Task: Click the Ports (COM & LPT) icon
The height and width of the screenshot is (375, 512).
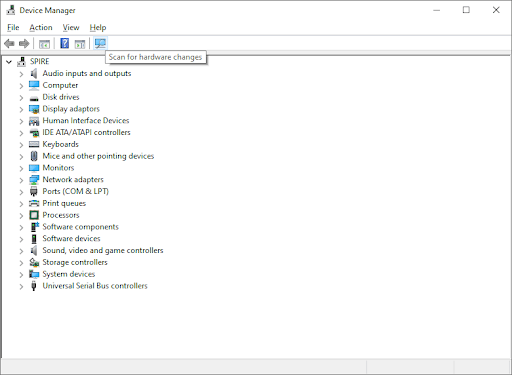Action: 34,191
